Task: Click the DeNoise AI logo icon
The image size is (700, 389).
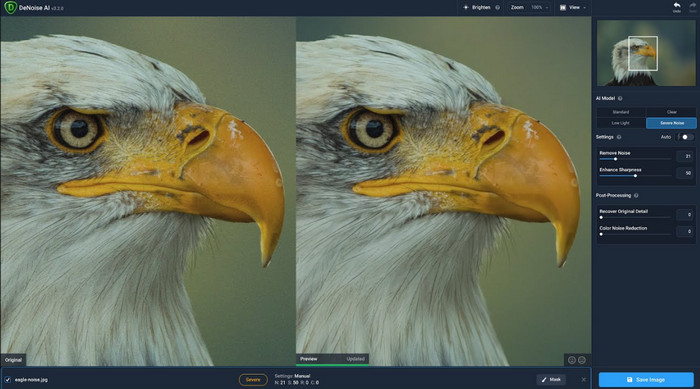Action: coord(10,8)
